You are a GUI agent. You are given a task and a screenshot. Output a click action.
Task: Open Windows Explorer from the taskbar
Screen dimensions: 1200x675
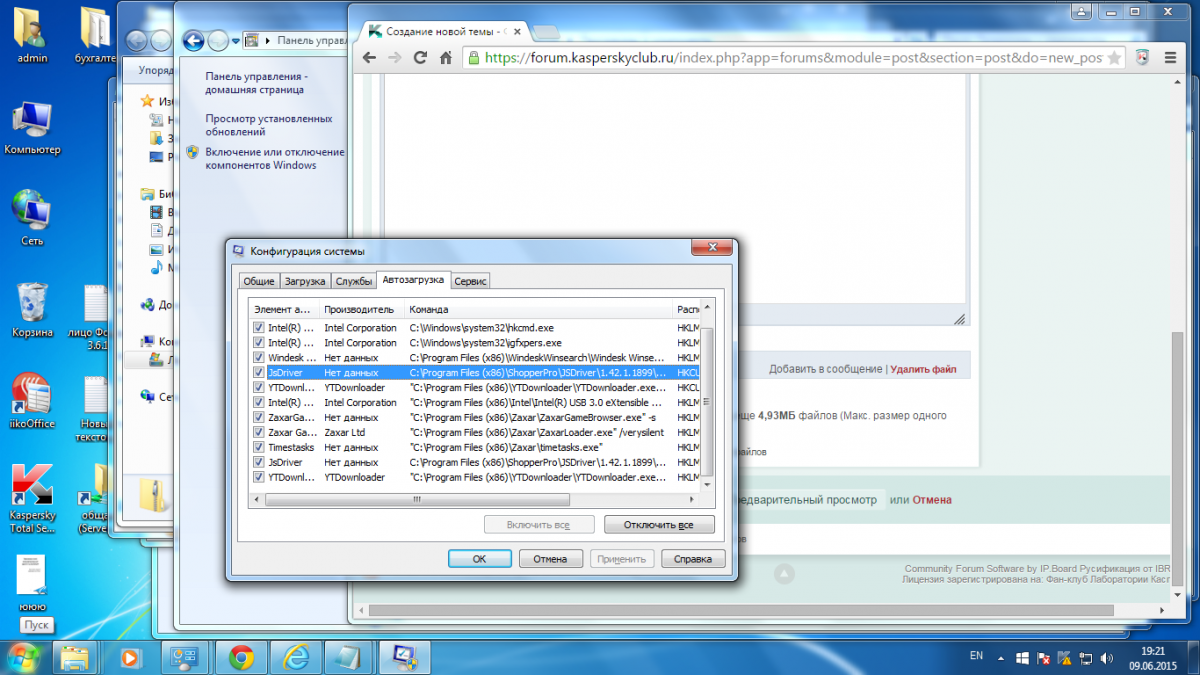pos(76,657)
